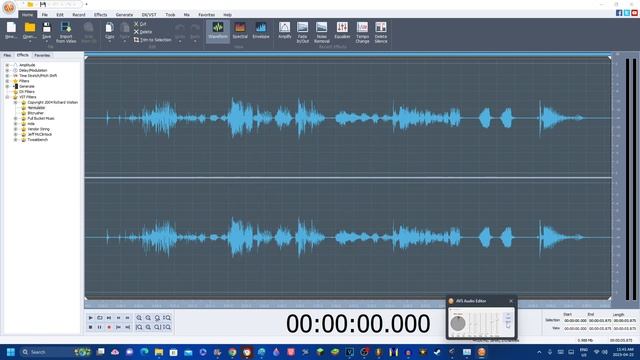Viewport: 640px width, 360px height.
Task: Open the Home ribbon tab
Action: (27, 15)
